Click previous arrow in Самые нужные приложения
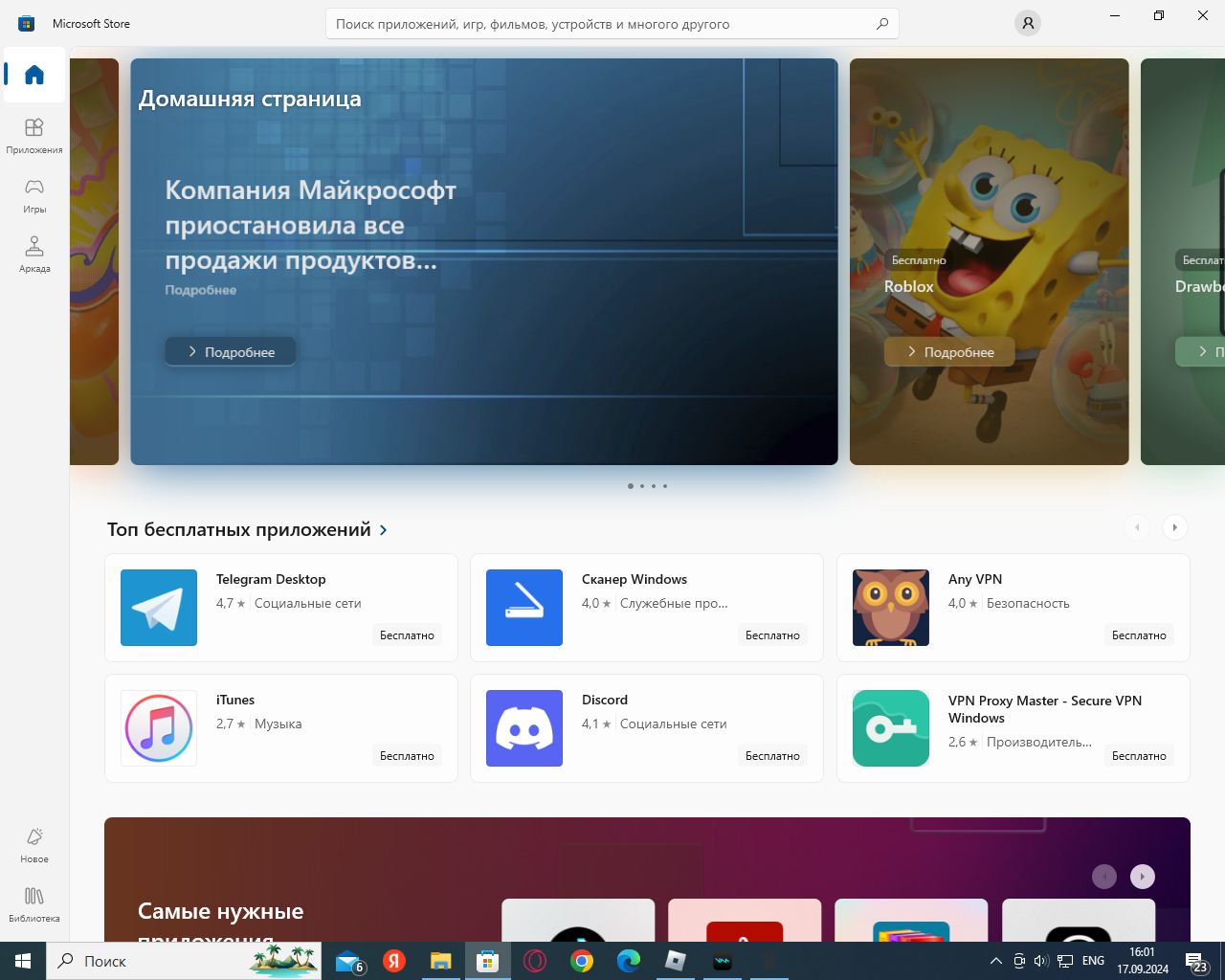 (1104, 877)
